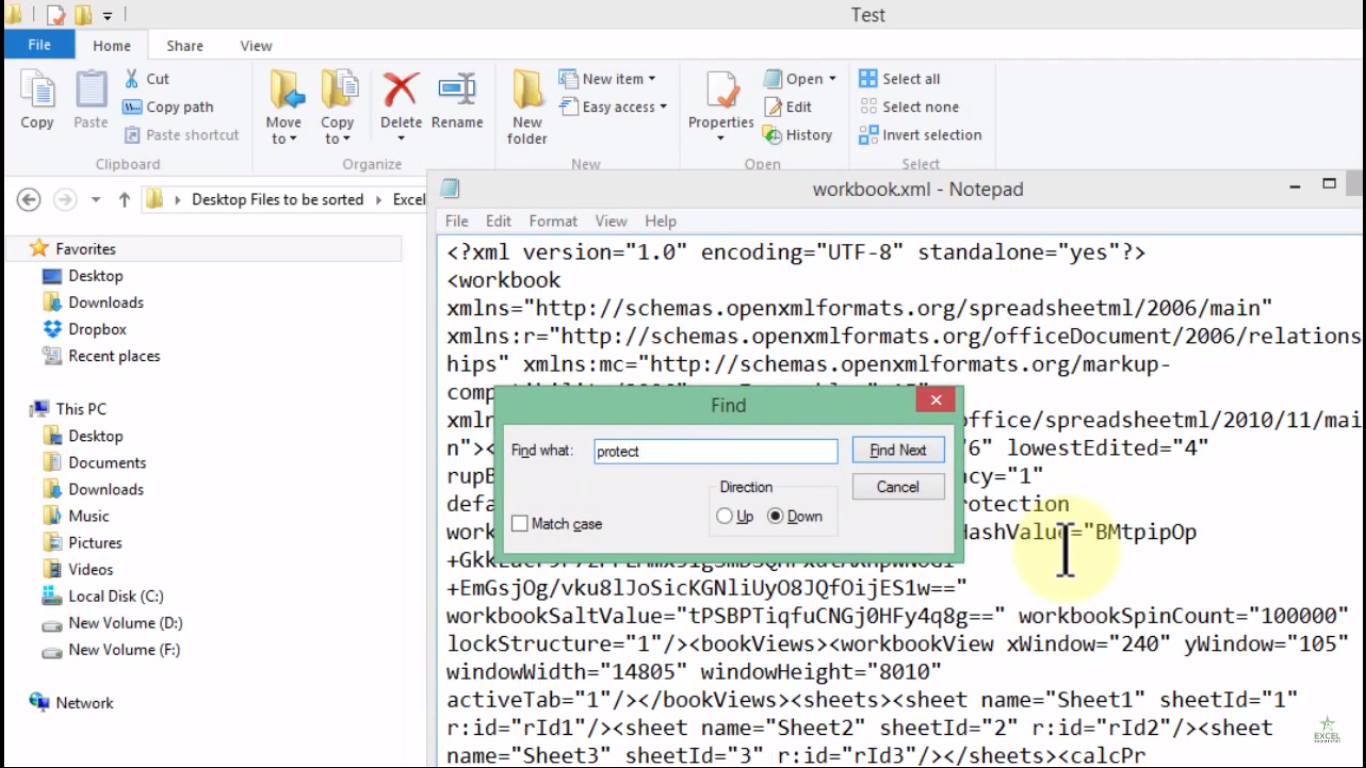The image size is (1366, 768).
Task: Open recent locations dropdown beside forward arrow
Action: tap(96, 199)
